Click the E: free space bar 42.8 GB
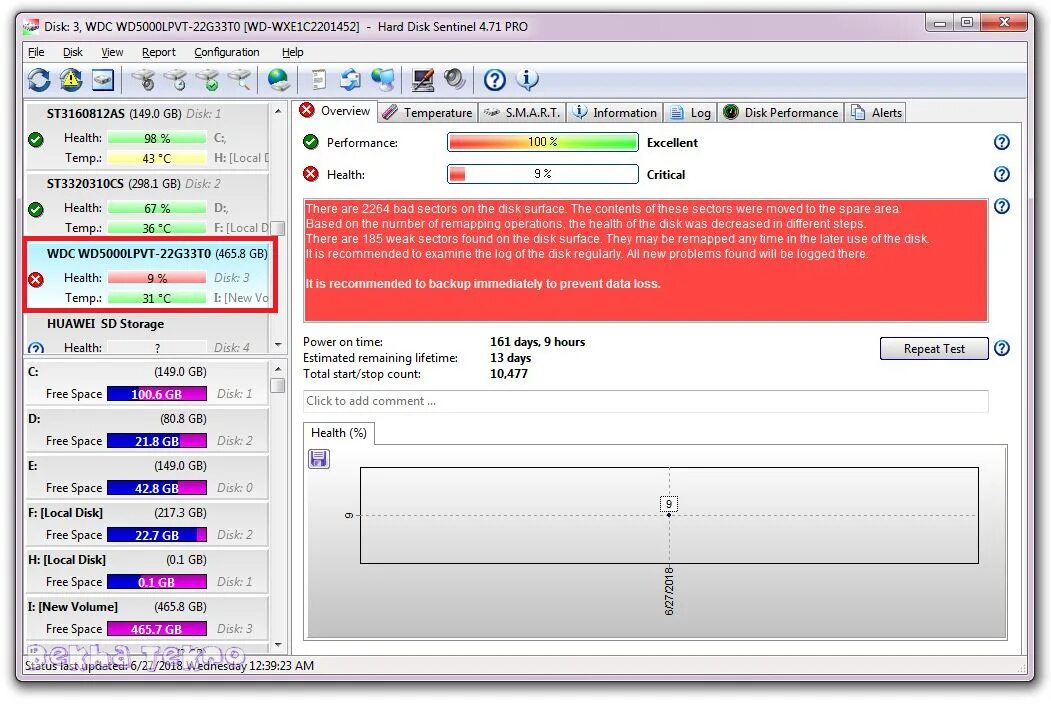This screenshot has width=1051, height=711. (x=157, y=488)
